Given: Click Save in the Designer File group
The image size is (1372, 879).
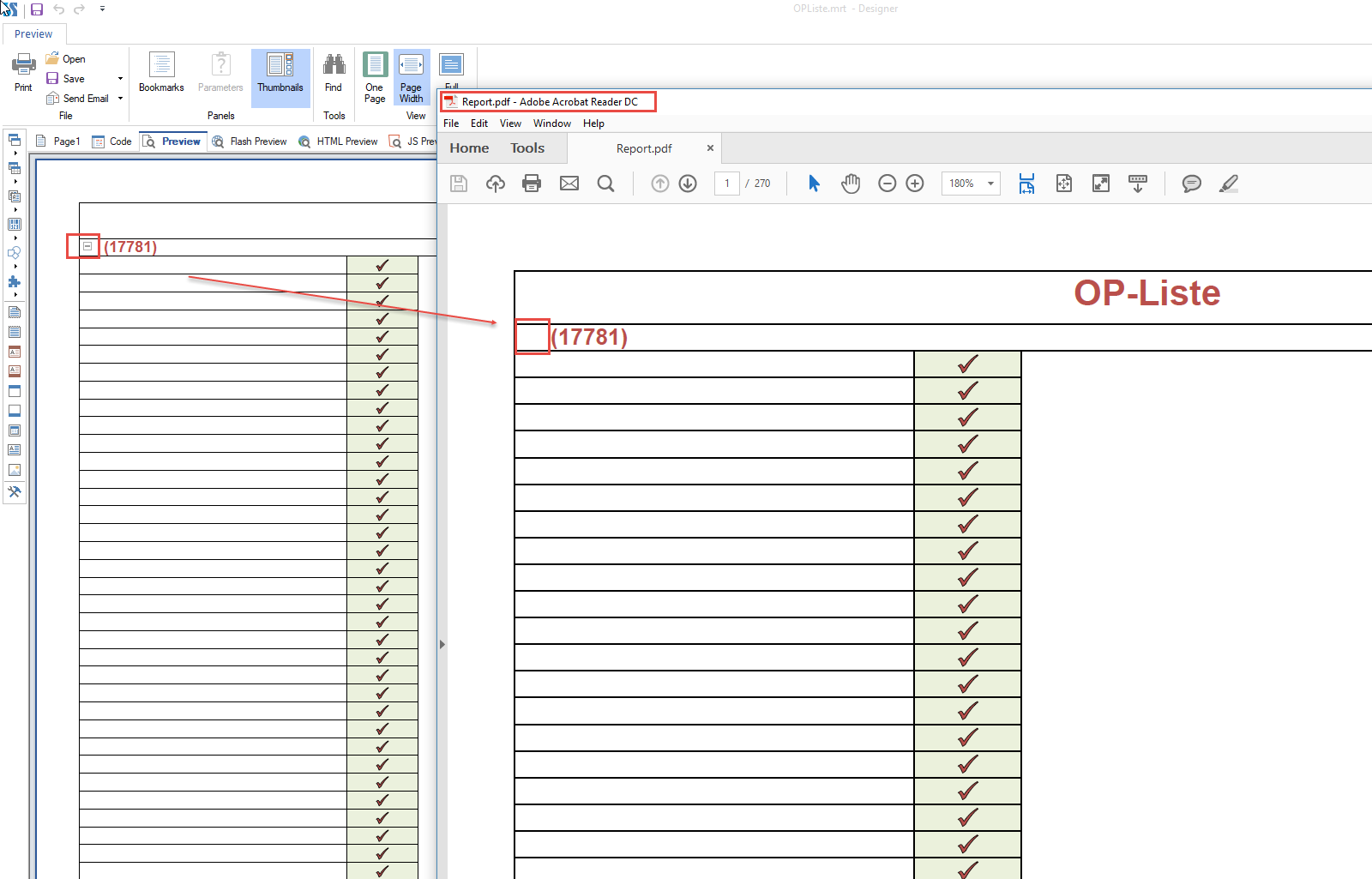Looking at the screenshot, I should pyautogui.click(x=66, y=79).
